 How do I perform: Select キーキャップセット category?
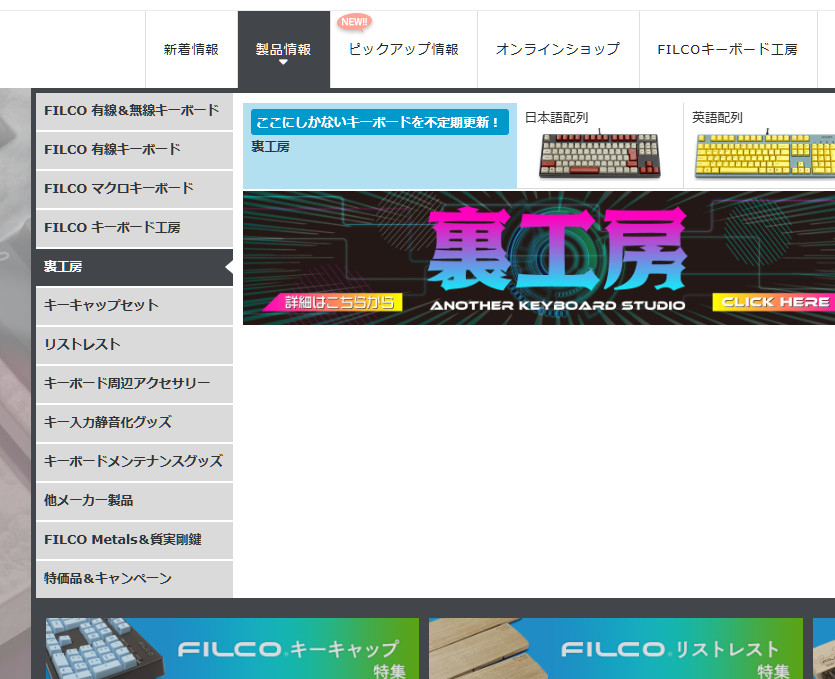point(134,306)
